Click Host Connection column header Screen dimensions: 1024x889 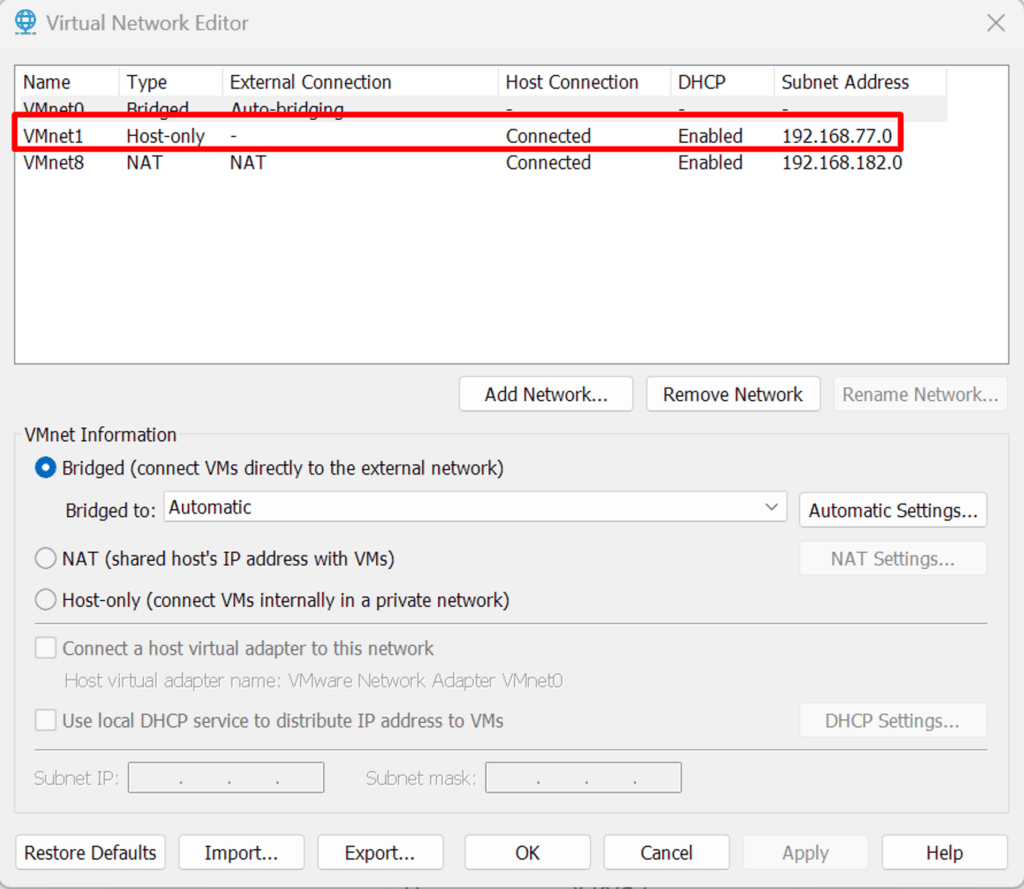tap(584, 82)
